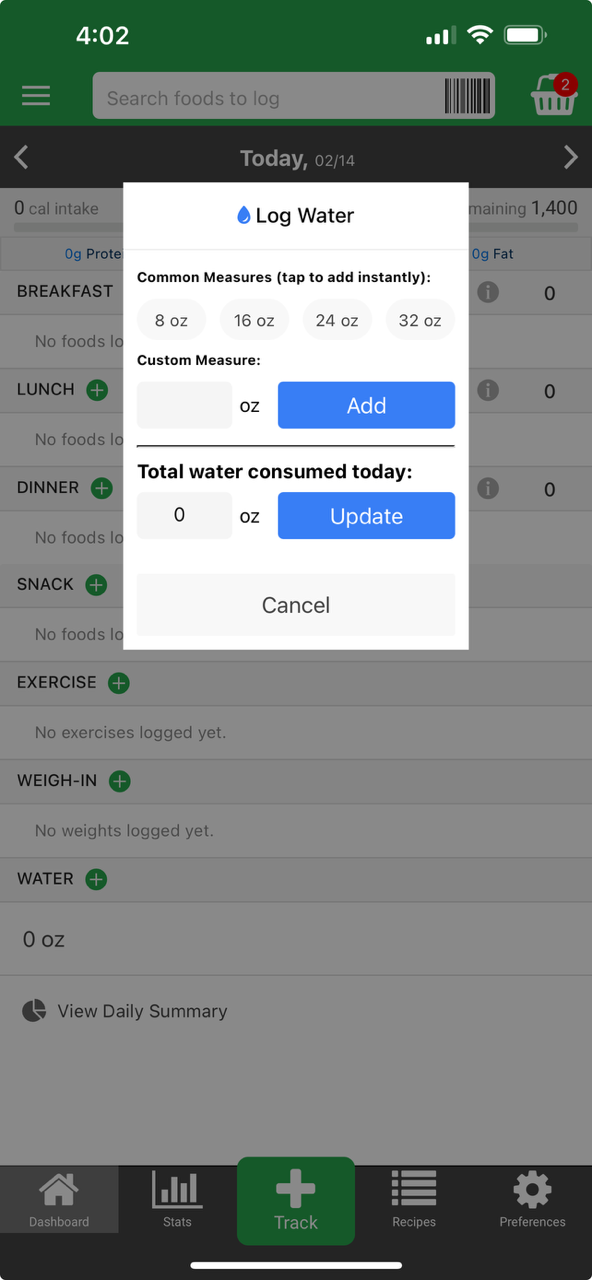The height and width of the screenshot is (1280, 592).
Task: Tap the plus icon beside WEIGH-IN
Action: coord(119,781)
